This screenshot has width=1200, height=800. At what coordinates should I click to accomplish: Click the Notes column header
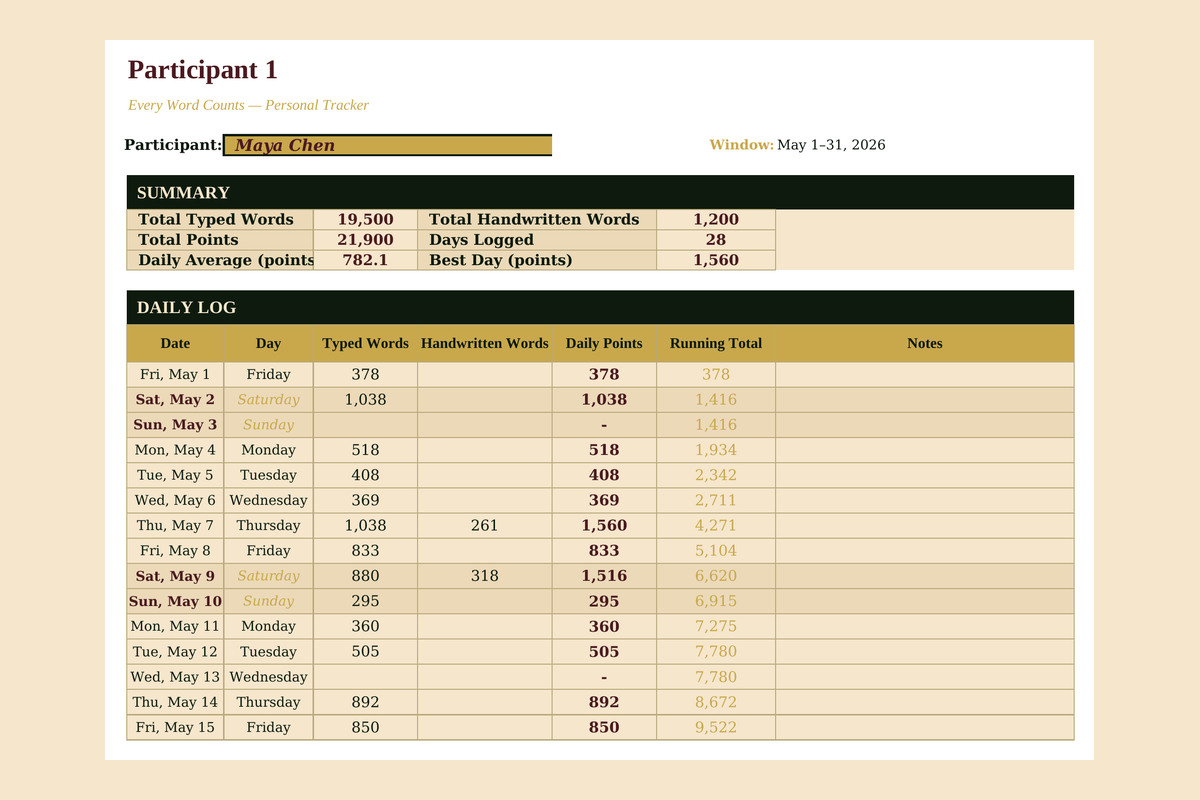924,343
